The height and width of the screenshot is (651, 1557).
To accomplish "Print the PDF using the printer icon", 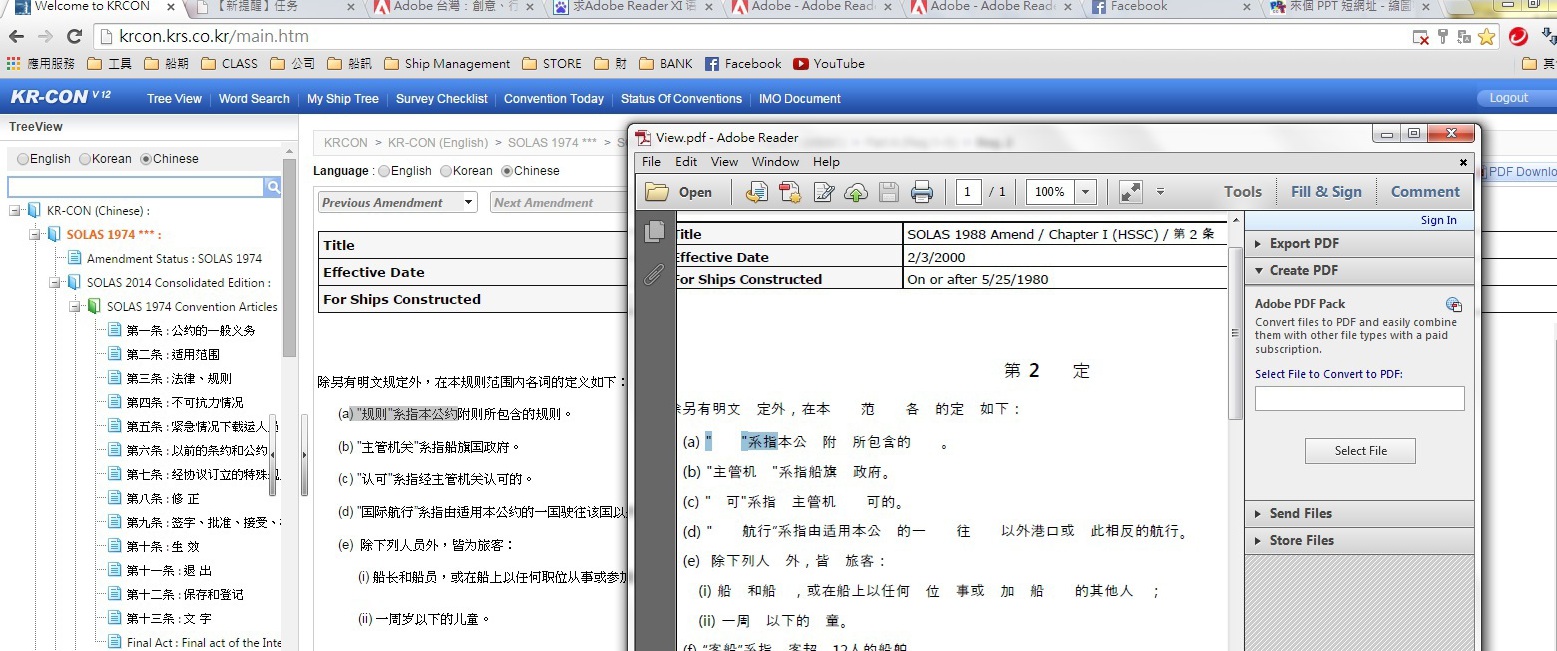I will 922,192.
